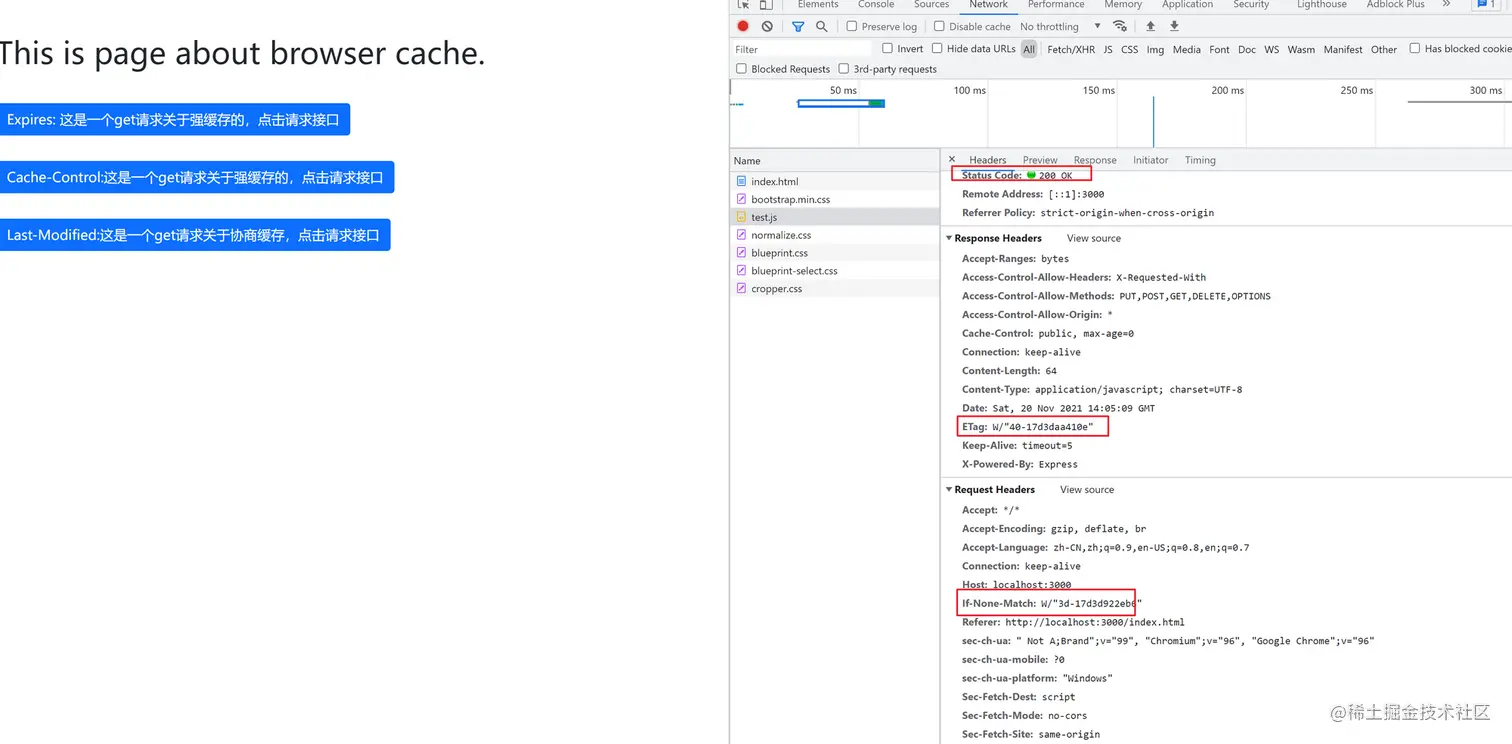The image size is (1512, 744).
Task: Select blueprint.css request
Action: [x=835, y=253]
